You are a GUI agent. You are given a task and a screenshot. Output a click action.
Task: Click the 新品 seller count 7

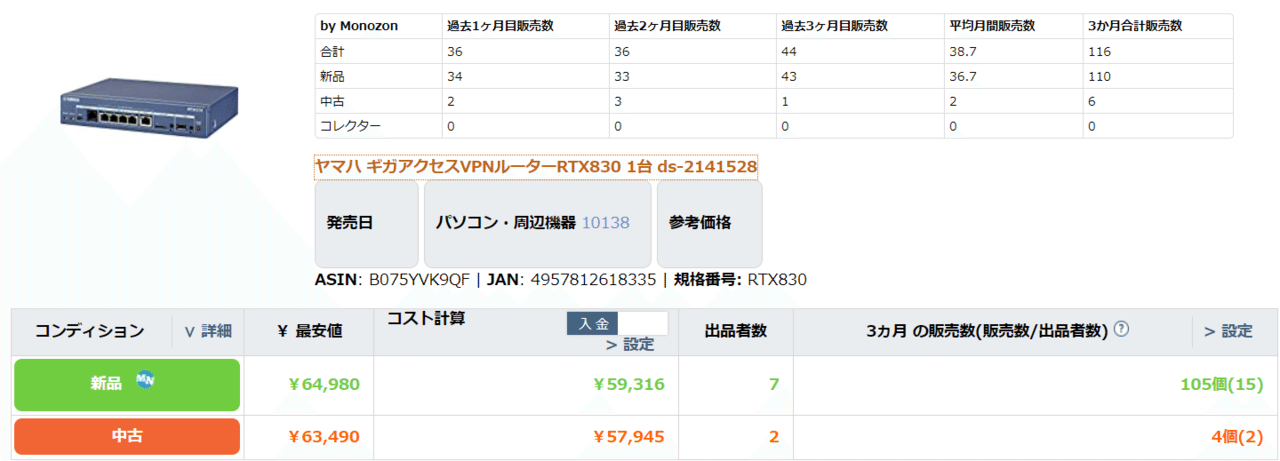pyautogui.click(x=774, y=384)
